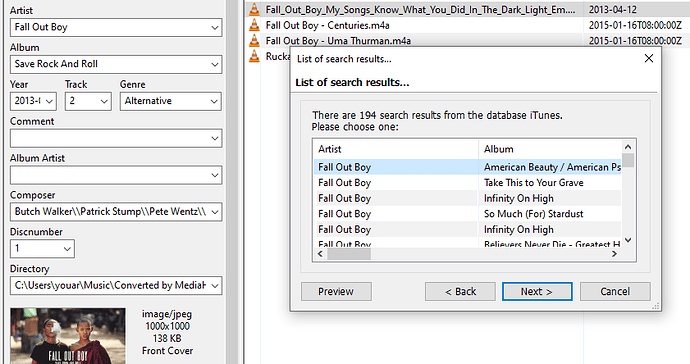Select file Fall Out Boy - Centuries.m4a

tap(327, 26)
